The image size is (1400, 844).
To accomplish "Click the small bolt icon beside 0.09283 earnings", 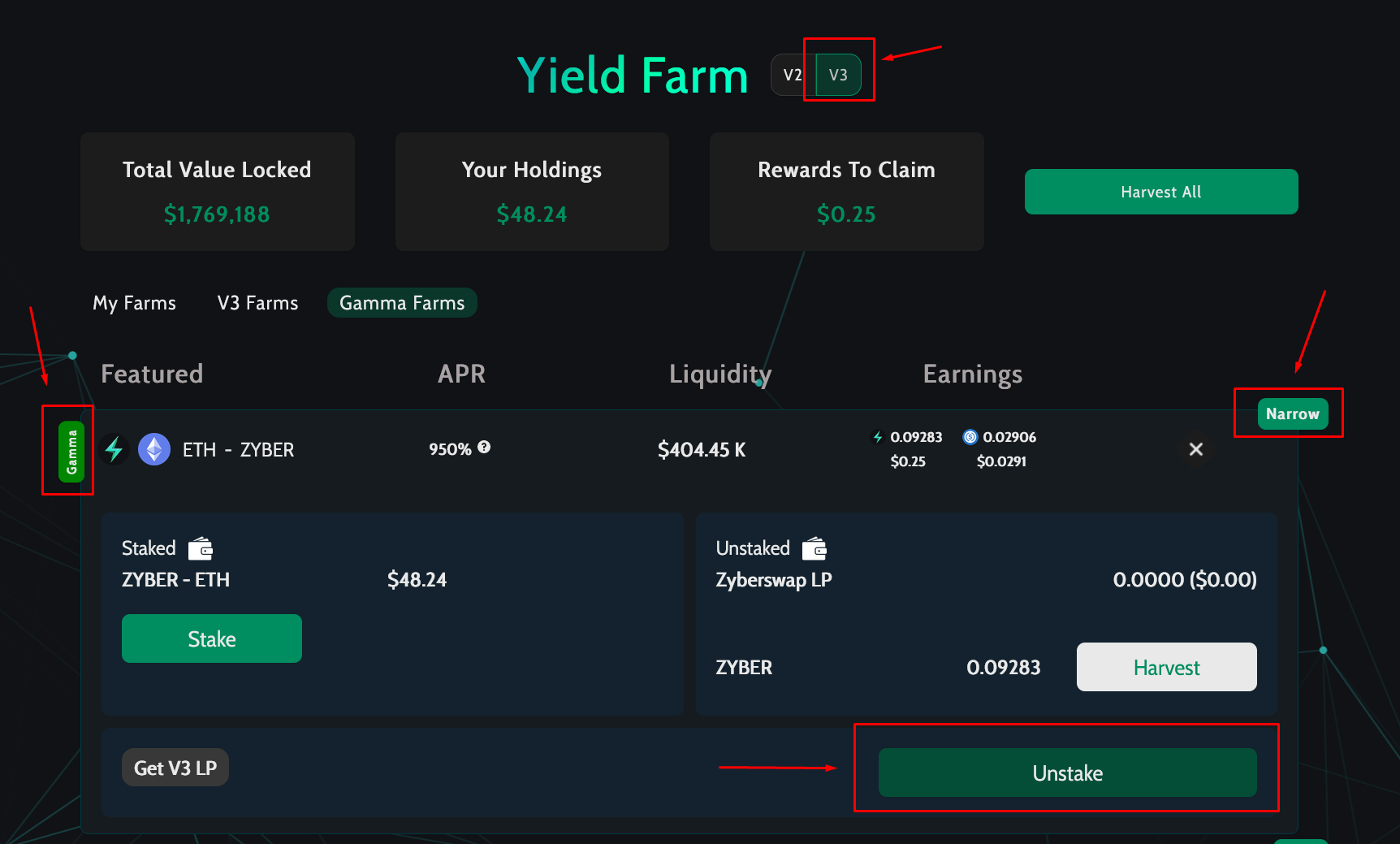I will coord(878,437).
